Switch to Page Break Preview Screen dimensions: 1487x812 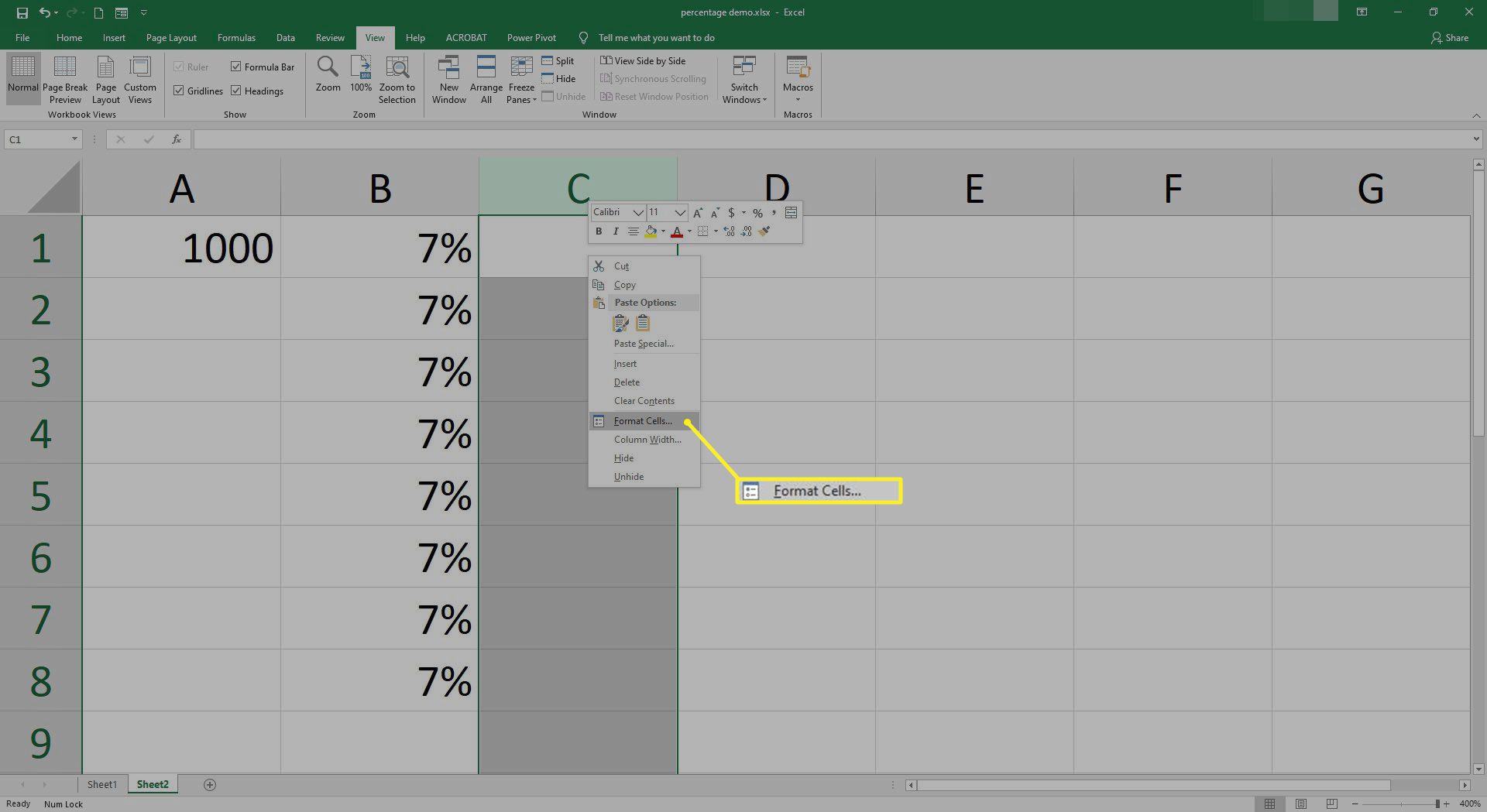pos(65,80)
